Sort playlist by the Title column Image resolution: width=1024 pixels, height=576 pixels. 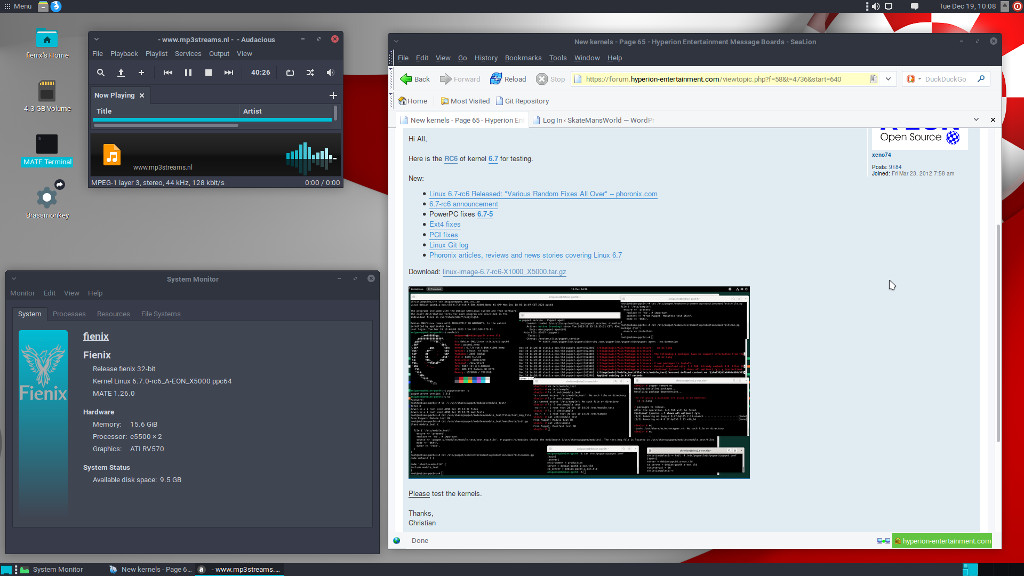(x=167, y=112)
